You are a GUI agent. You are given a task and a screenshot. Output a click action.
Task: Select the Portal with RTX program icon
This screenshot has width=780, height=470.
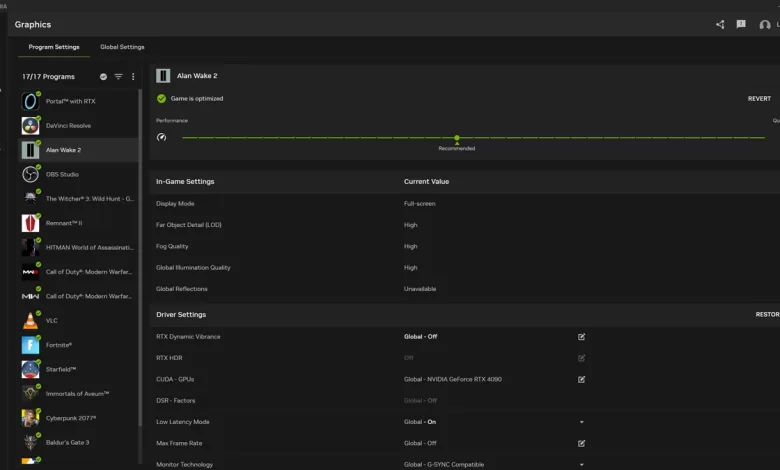(x=30, y=101)
